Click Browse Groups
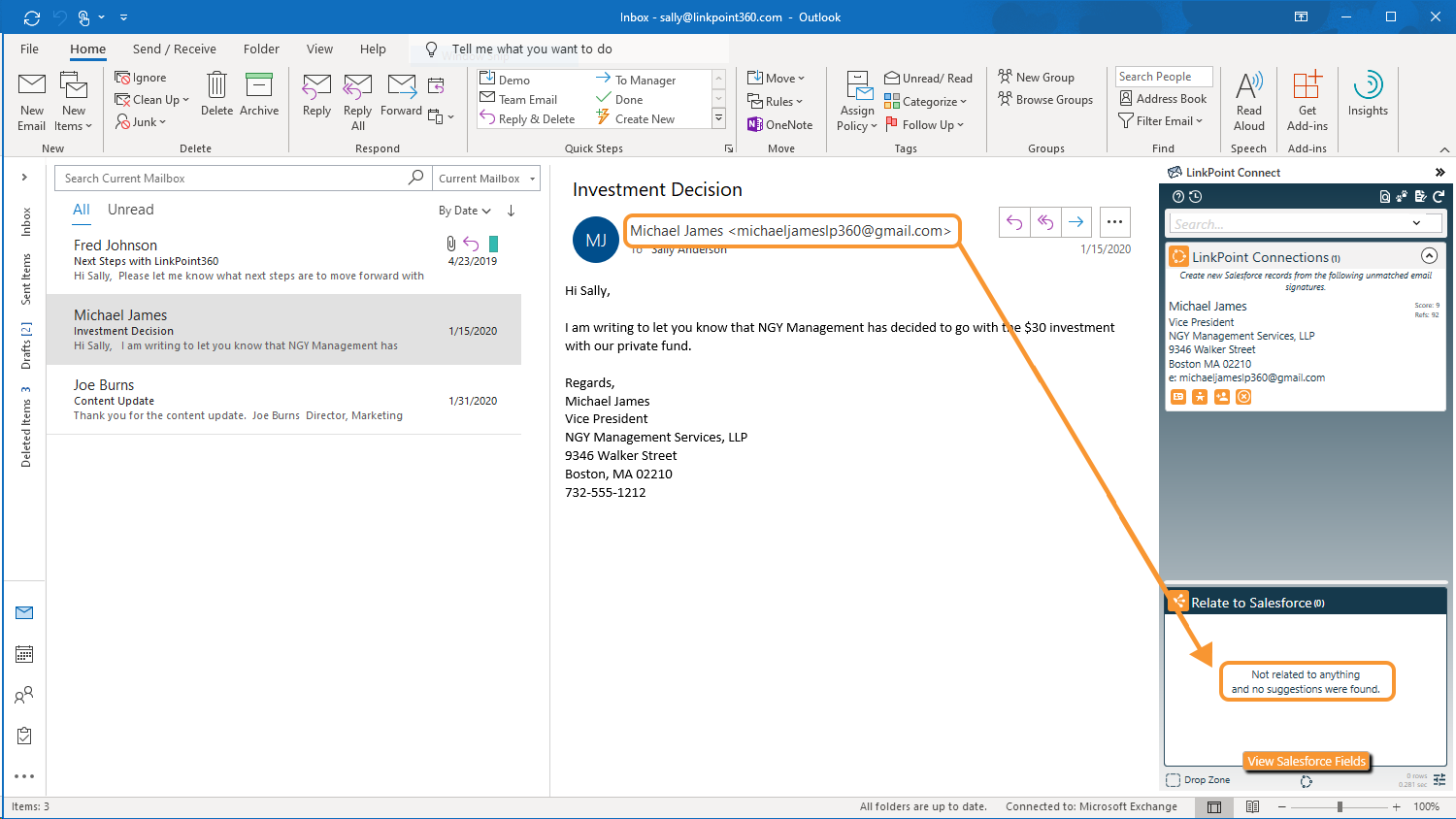The image size is (1456, 819). tap(1045, 99)
